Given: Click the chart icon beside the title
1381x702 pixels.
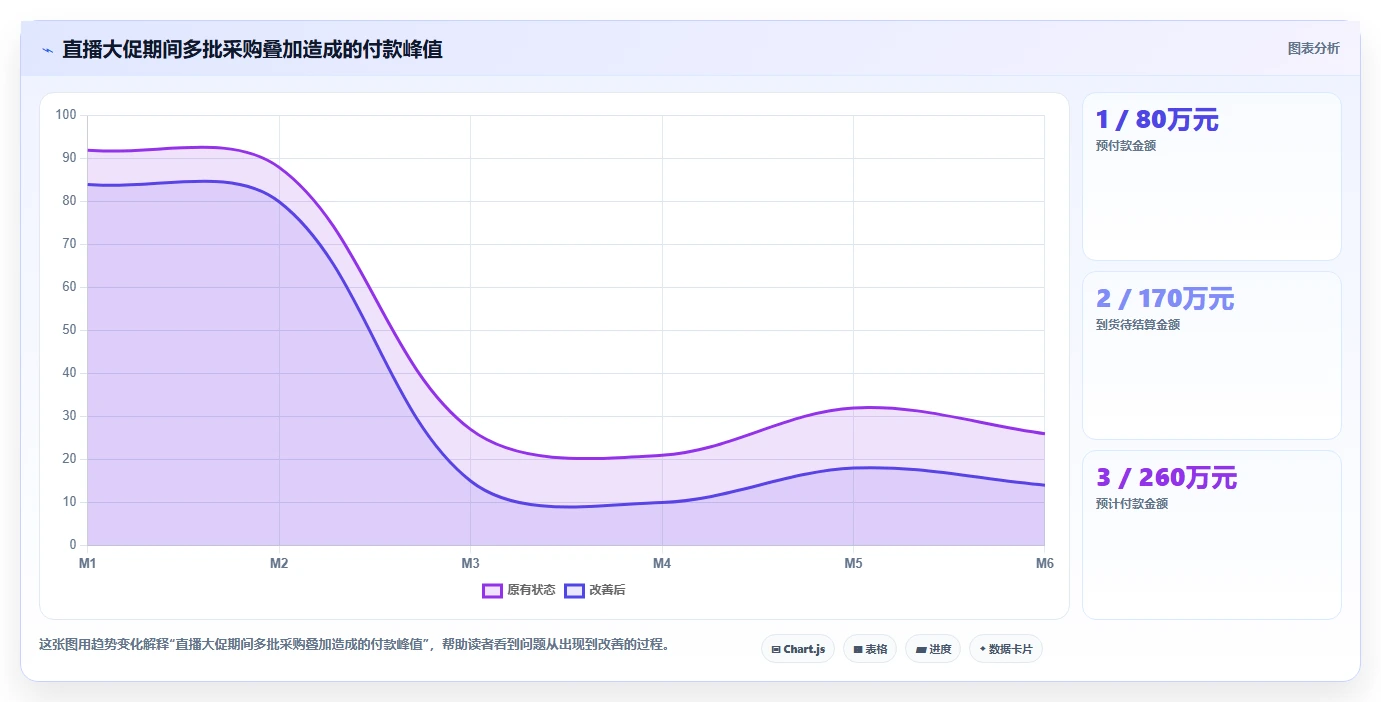Looking at the screenshot, I should coord(47,49).
